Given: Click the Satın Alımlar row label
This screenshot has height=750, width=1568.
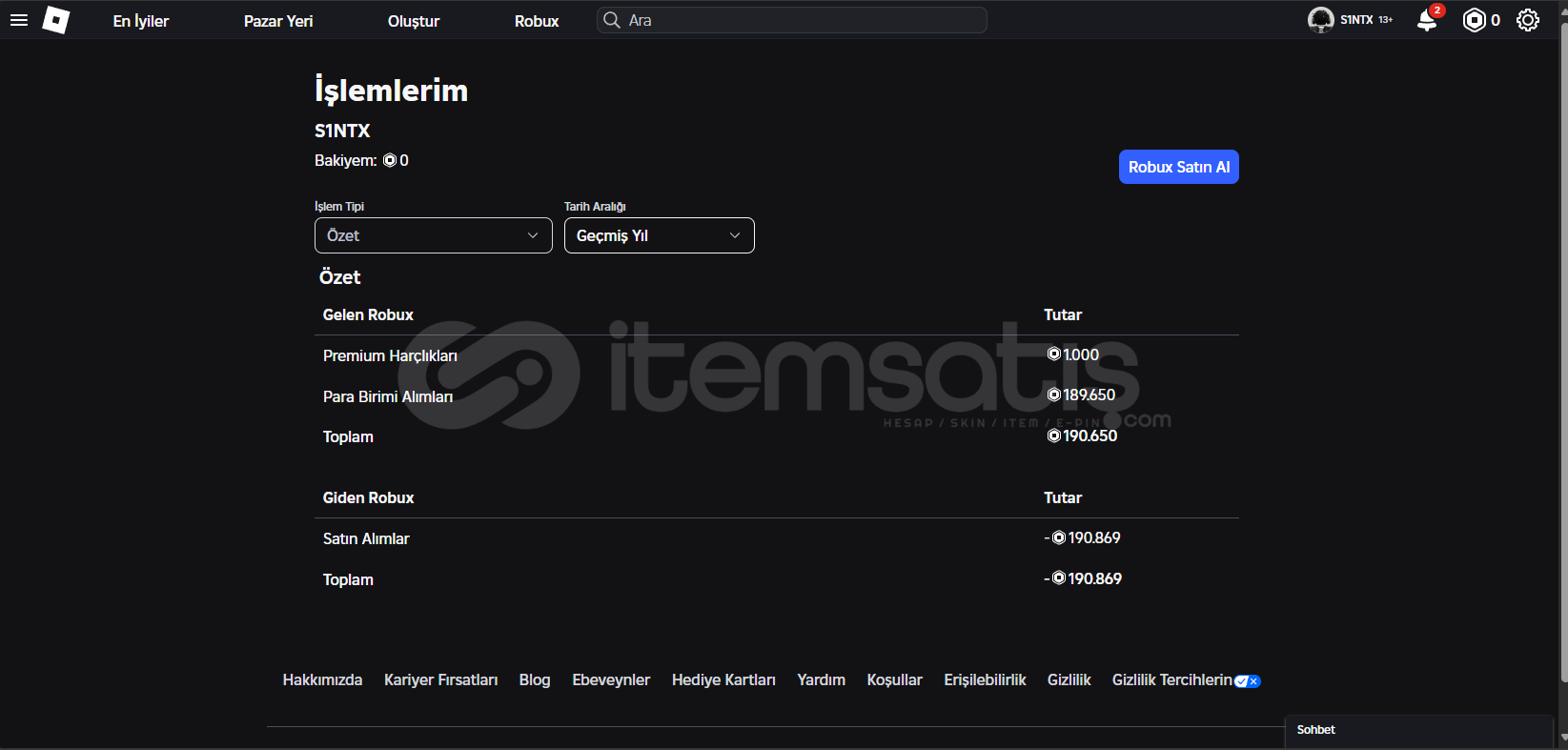Looking at the screenshot, I should (x=366, y=538).
